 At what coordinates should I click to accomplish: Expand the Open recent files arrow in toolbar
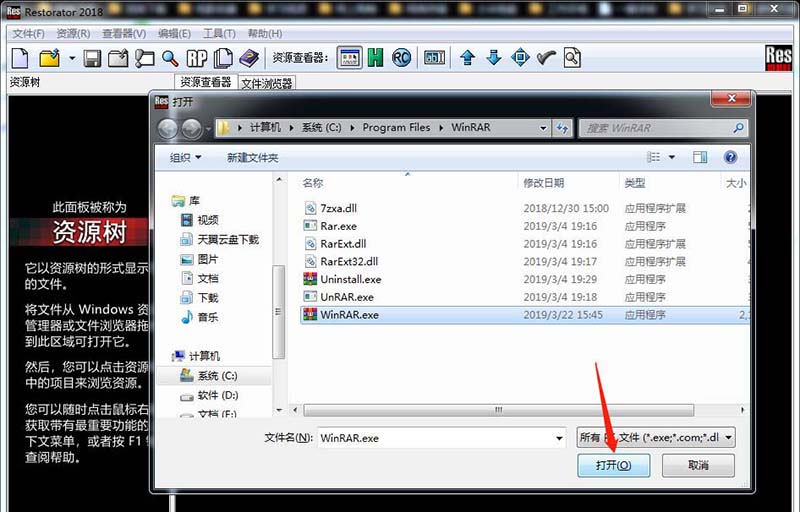pos(72,58)
